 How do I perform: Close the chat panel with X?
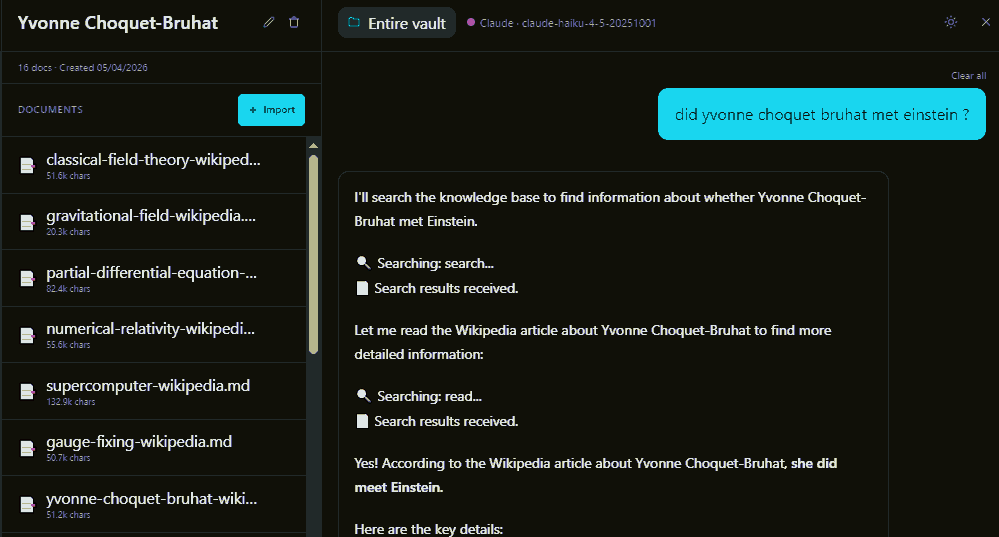[986, 22]
